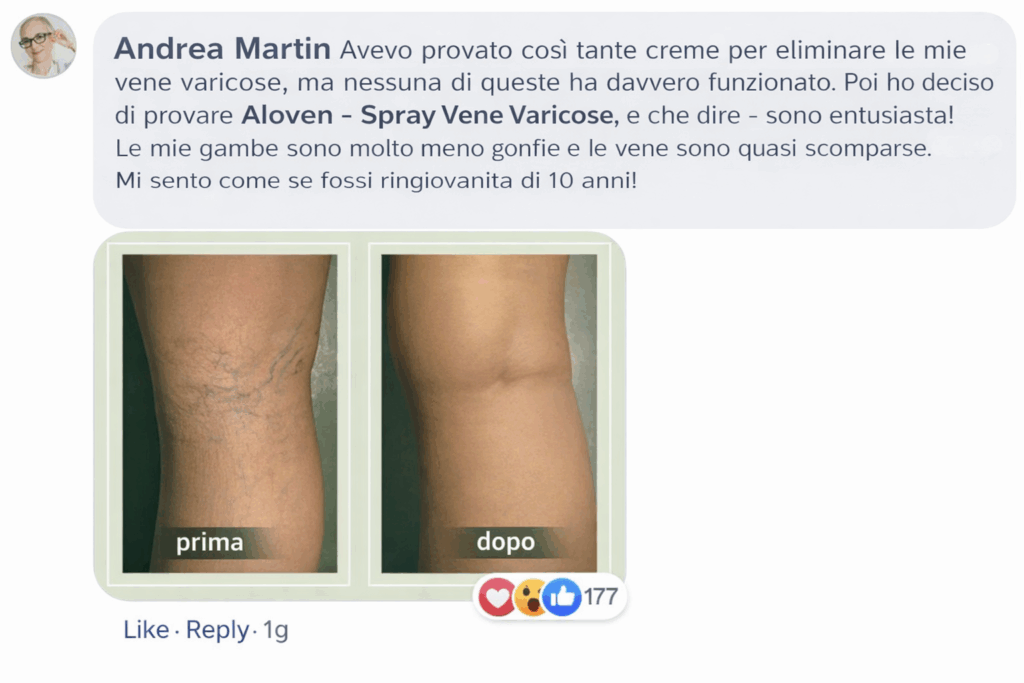Image resolution: width=1024 pixels, height=683 pixels.
Task: Open the 177 reactions count
Action: pyautogui.click(x=600, y=597)
